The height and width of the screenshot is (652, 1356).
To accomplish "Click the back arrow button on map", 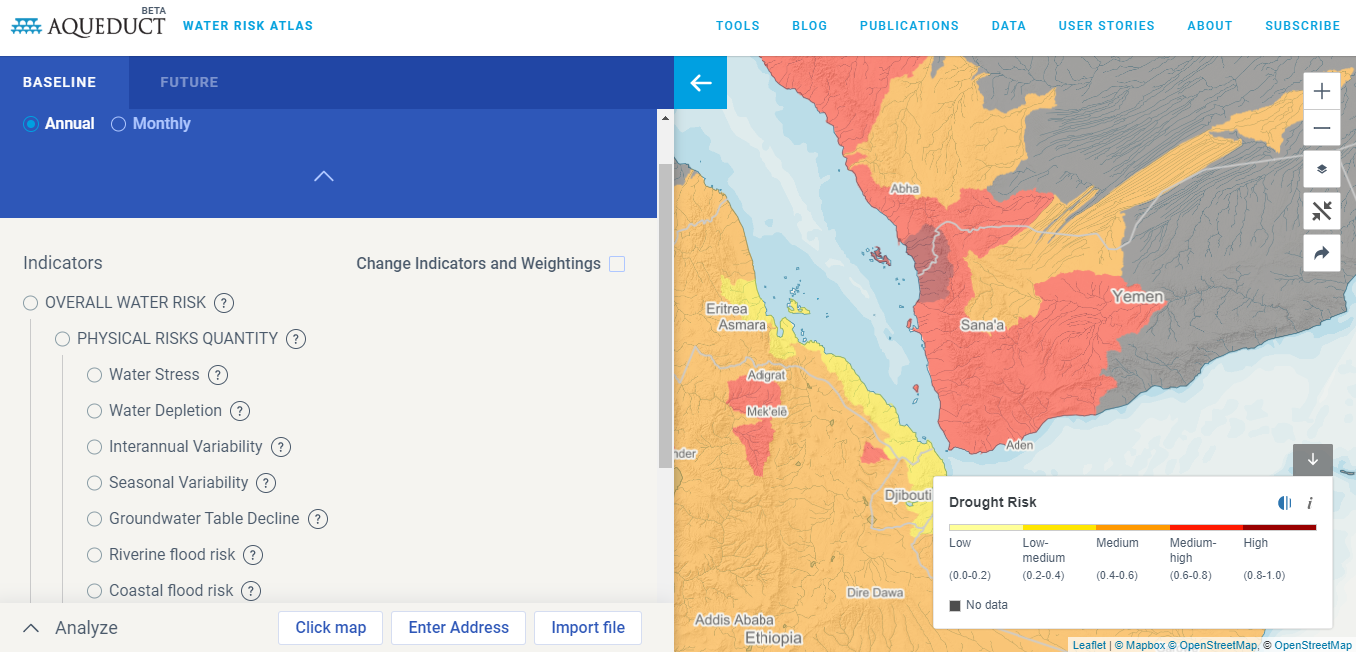I will pos(701,83).
